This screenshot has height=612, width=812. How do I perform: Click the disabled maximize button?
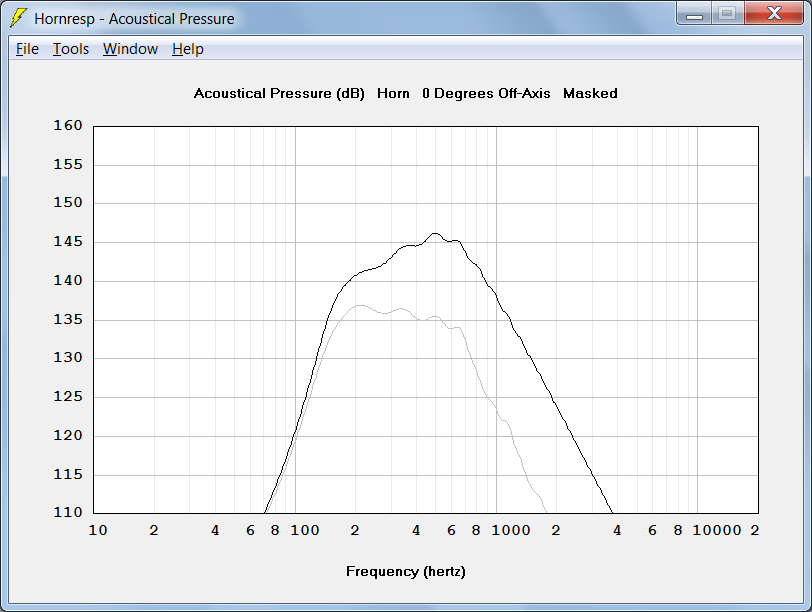[x=728, y=14]
